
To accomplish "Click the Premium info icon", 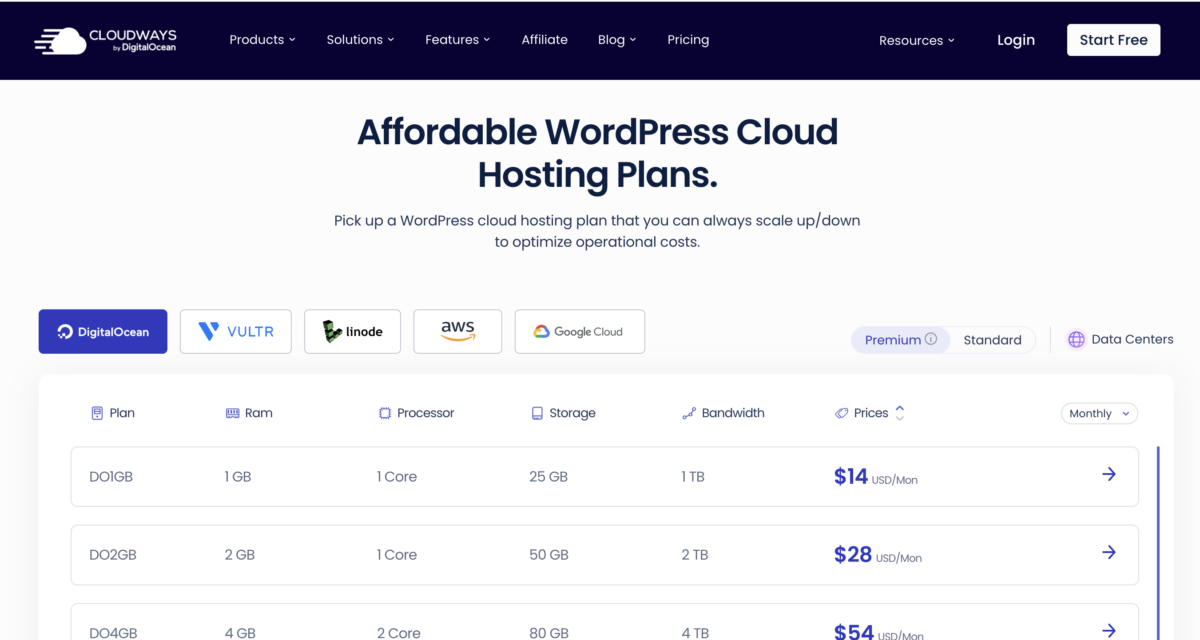I will [931, 339].
